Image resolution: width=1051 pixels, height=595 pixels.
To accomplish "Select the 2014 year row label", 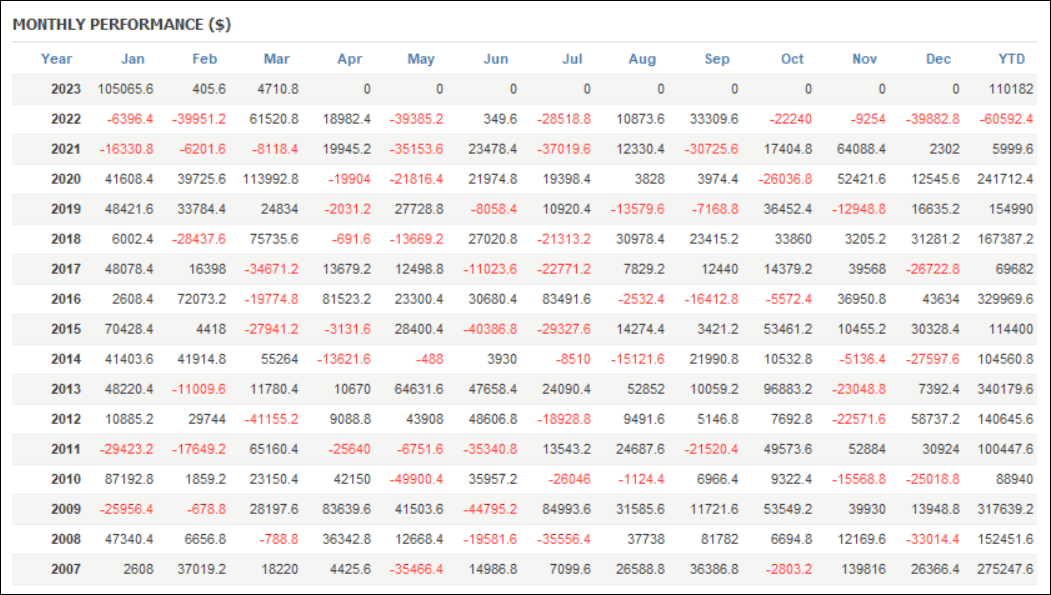I will click(x=66, y=359).
